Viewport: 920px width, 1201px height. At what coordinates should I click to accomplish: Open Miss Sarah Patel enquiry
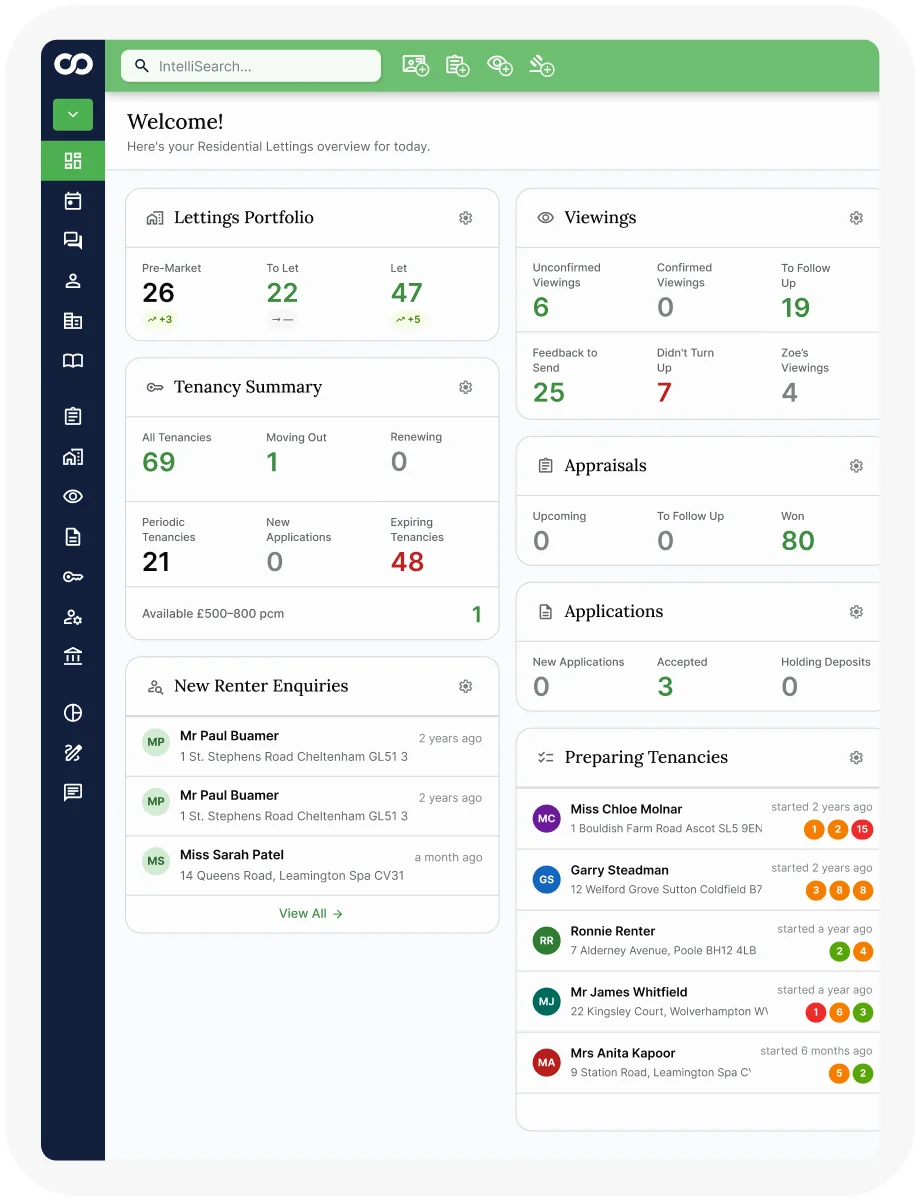click(312, 866)
